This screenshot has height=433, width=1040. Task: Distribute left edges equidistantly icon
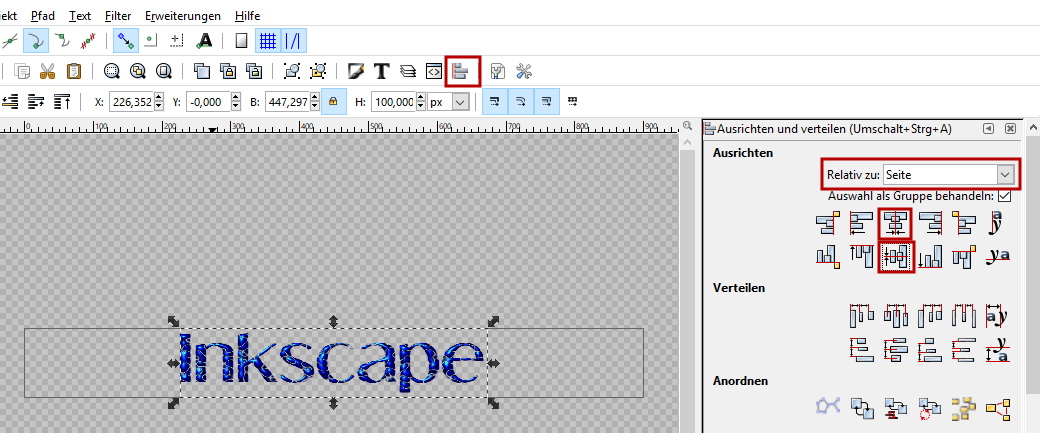[862, 315]
